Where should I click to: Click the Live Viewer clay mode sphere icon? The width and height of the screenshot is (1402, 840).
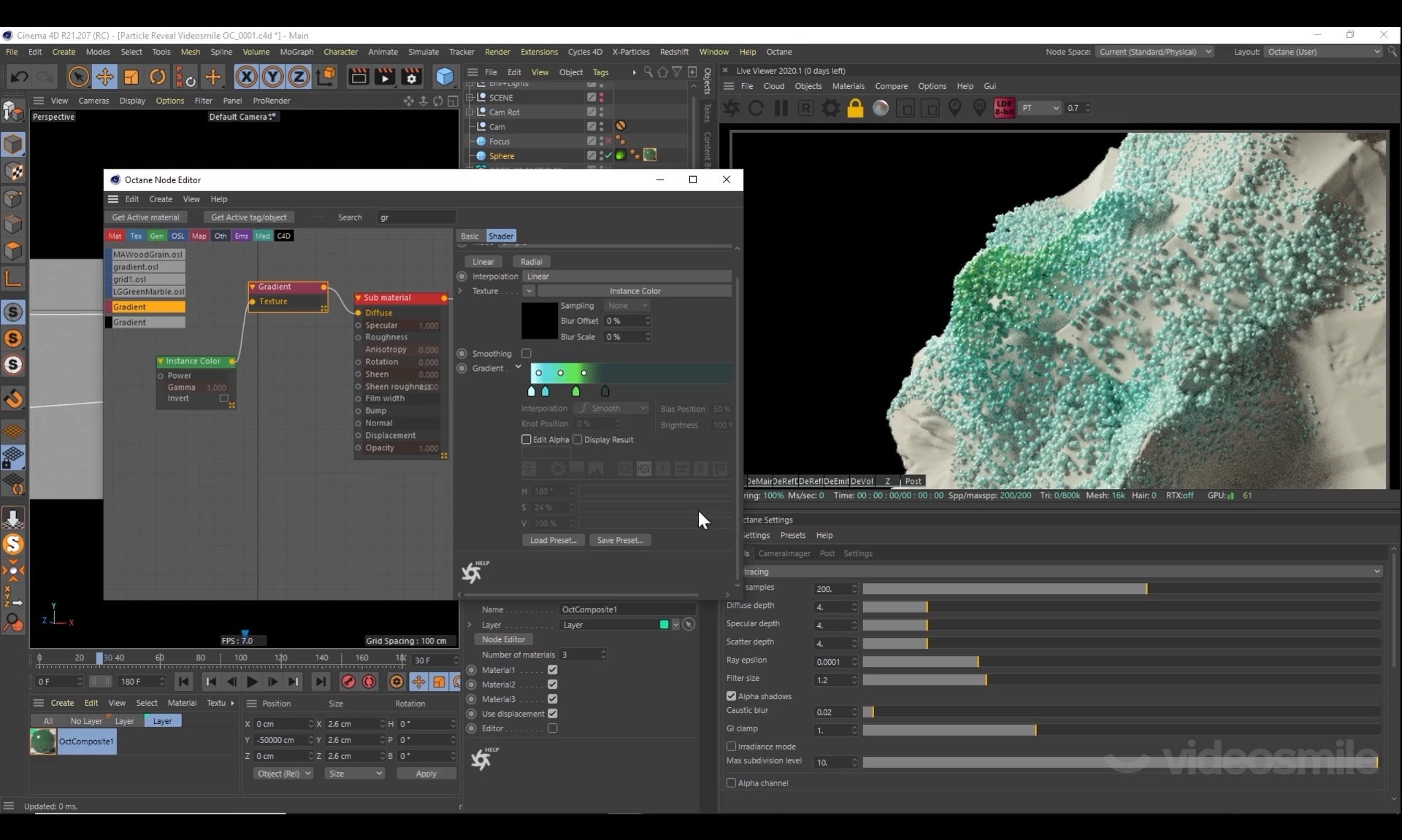tap(881, 108)
